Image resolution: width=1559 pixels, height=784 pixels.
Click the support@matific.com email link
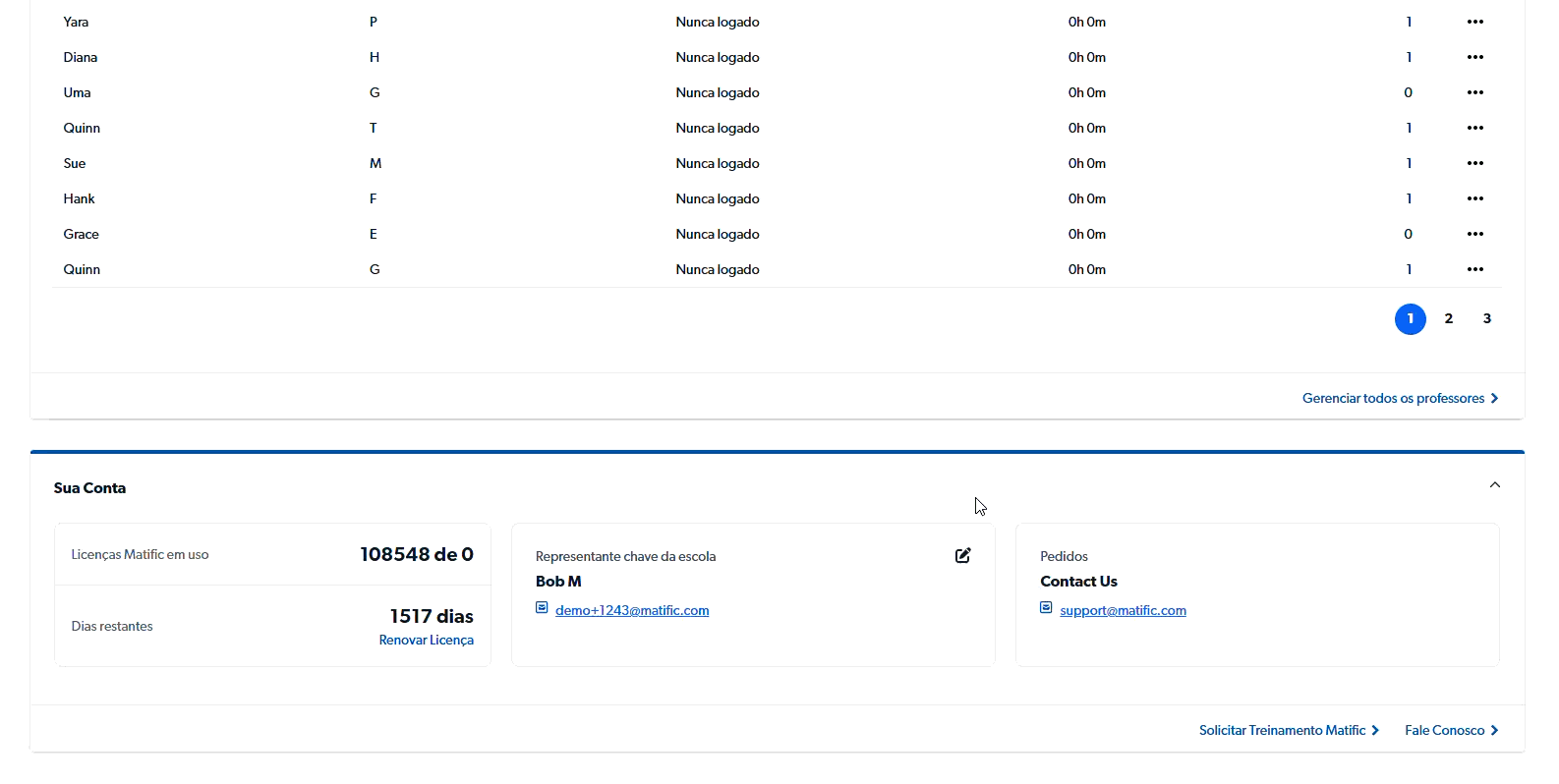coord(1123,610)
